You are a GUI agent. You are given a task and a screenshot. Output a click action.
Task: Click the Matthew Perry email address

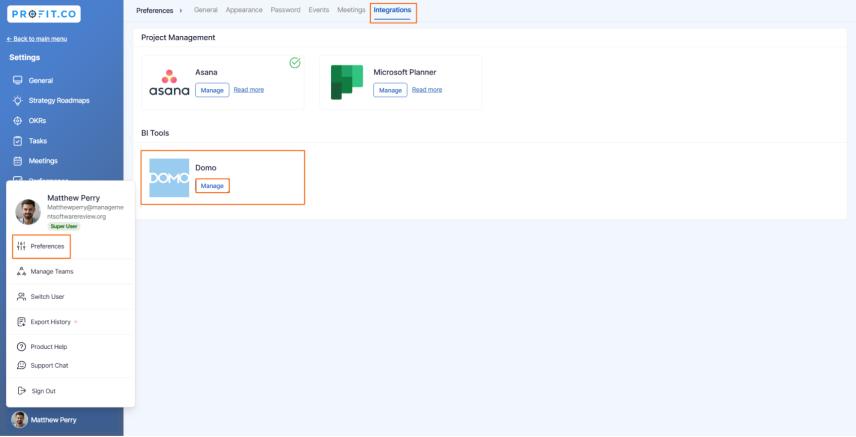click(85, 212)
